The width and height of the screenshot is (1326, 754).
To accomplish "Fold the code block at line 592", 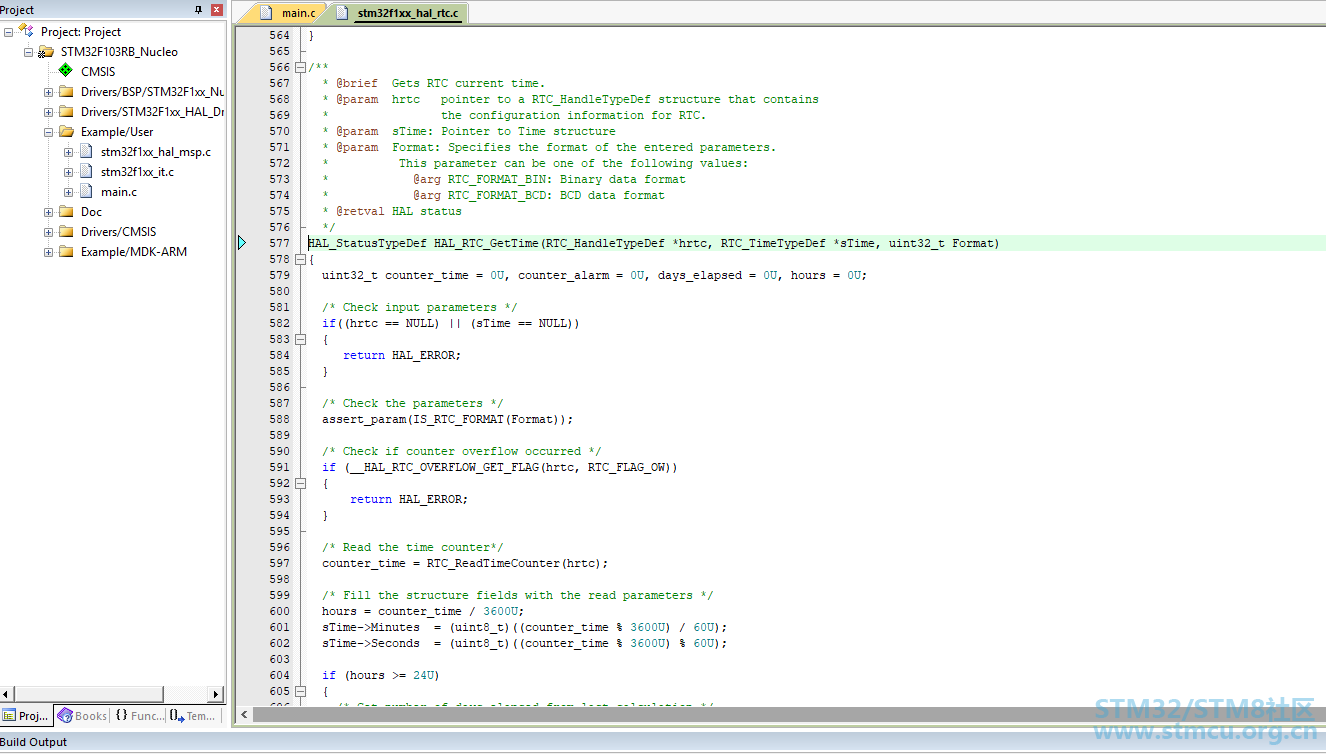I will [301, 483].
